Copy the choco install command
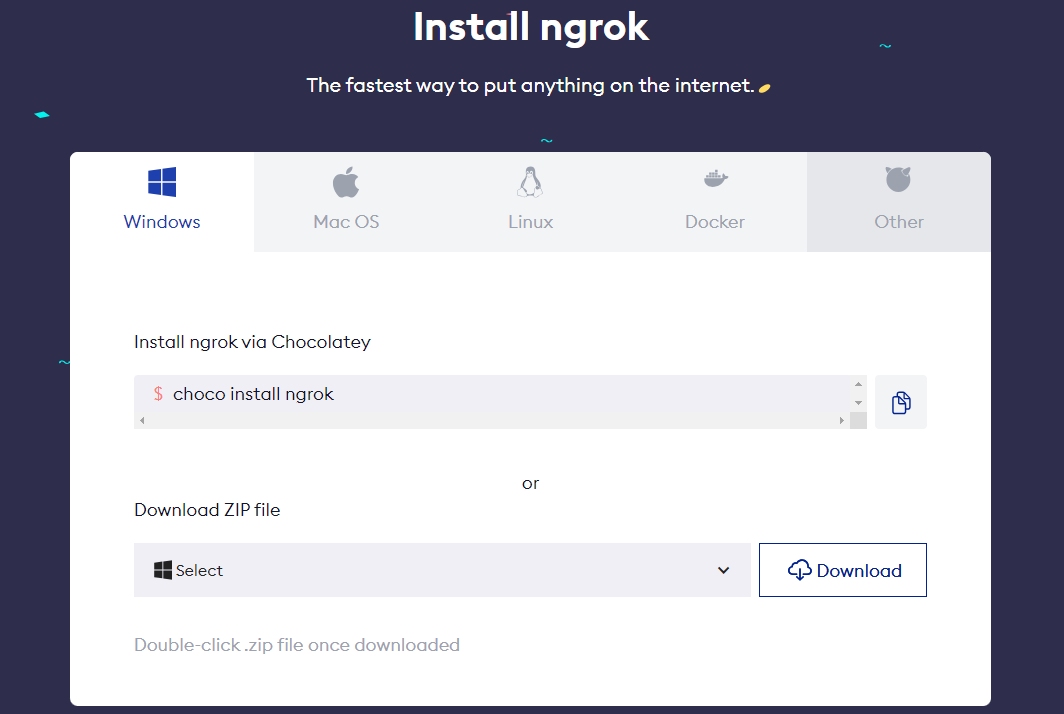The width and height of the screenshot is (1064, 714). [x=900, y=401]
